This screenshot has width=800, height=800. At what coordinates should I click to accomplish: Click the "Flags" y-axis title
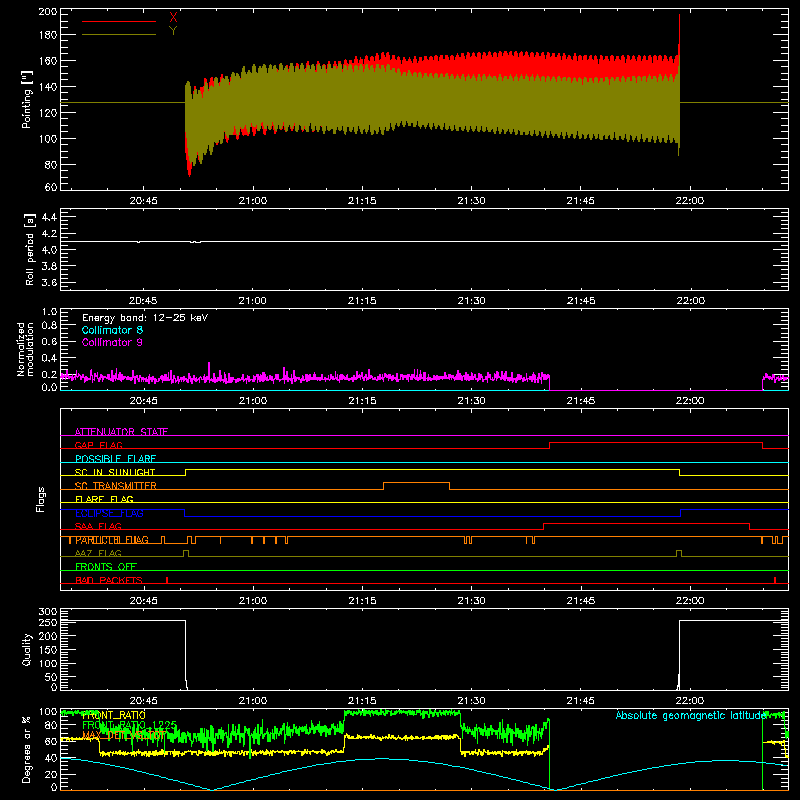(x=41, y=499)
